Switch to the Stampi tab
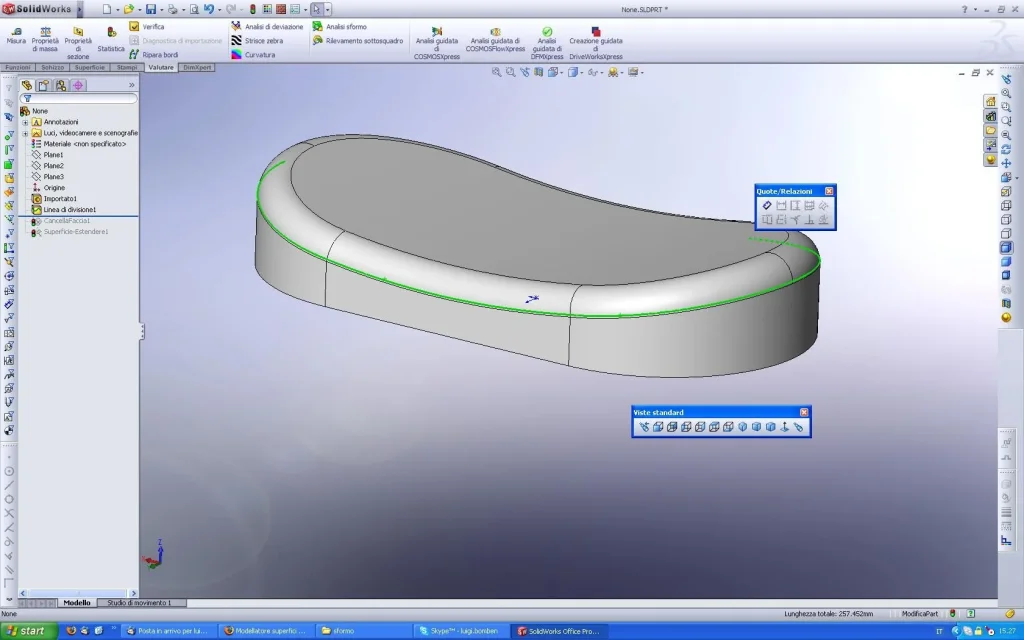The image size is (1024, 640). point(127,67)
